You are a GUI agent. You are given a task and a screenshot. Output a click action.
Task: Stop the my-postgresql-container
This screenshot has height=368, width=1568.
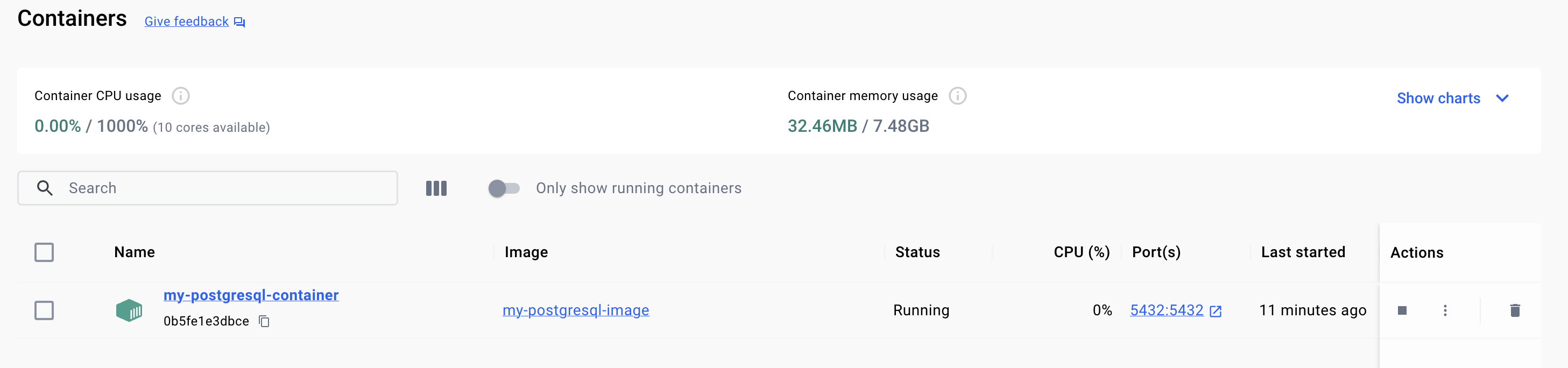pos(1402,311)
